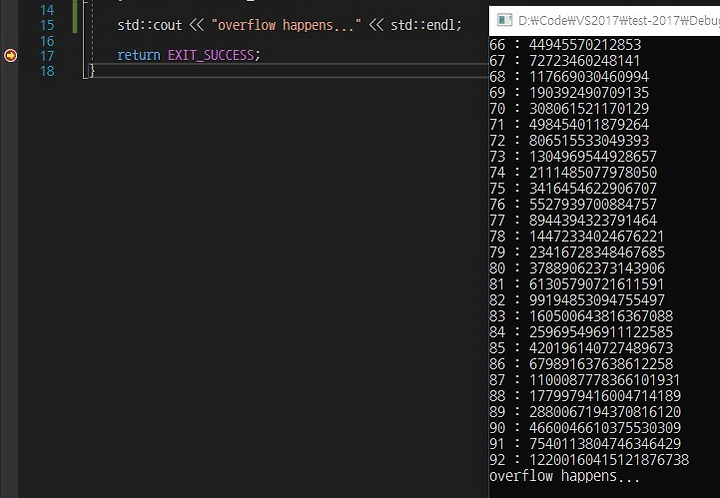Click console output row 67 : 72723460248141
720x498 pixels.
point(564,61)
